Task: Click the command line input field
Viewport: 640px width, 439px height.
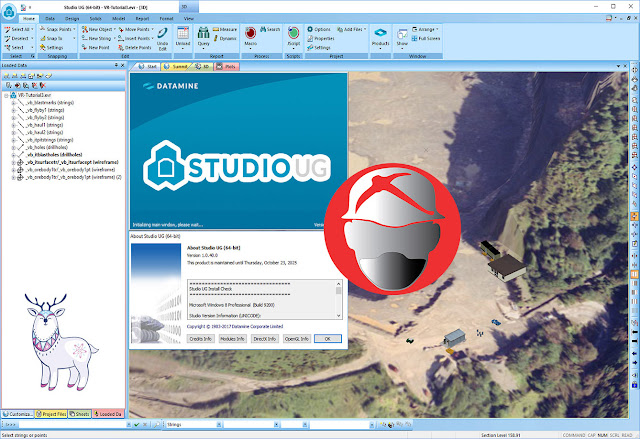Action: click(x=71, y=425)
